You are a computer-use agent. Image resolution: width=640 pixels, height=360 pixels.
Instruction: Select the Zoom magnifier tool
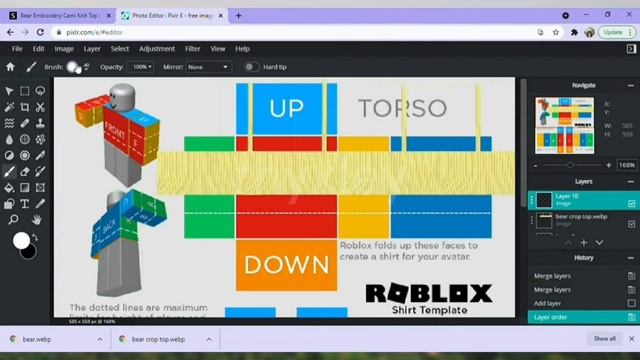[x=13, y=220]
